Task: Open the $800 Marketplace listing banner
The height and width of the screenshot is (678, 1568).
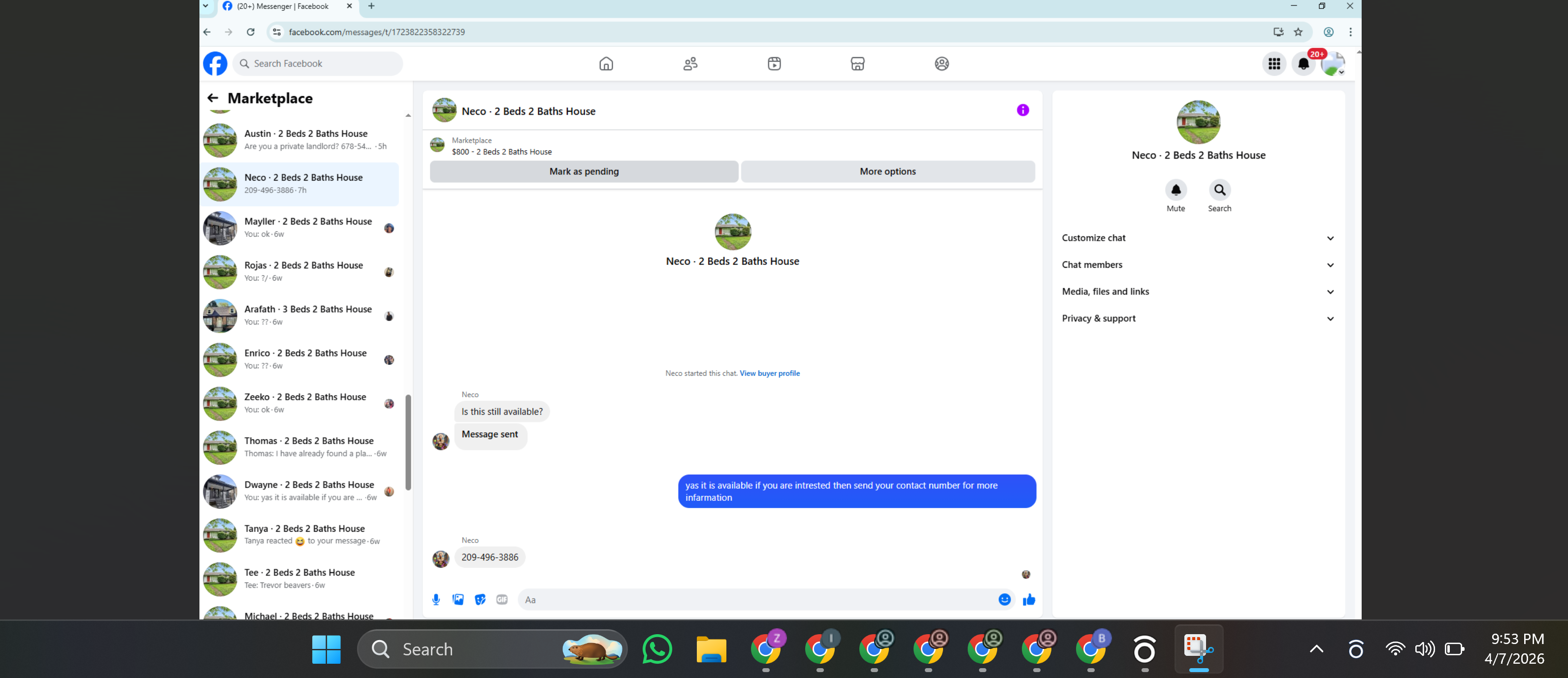Action: pyautogui.click(x=732, y=146)
